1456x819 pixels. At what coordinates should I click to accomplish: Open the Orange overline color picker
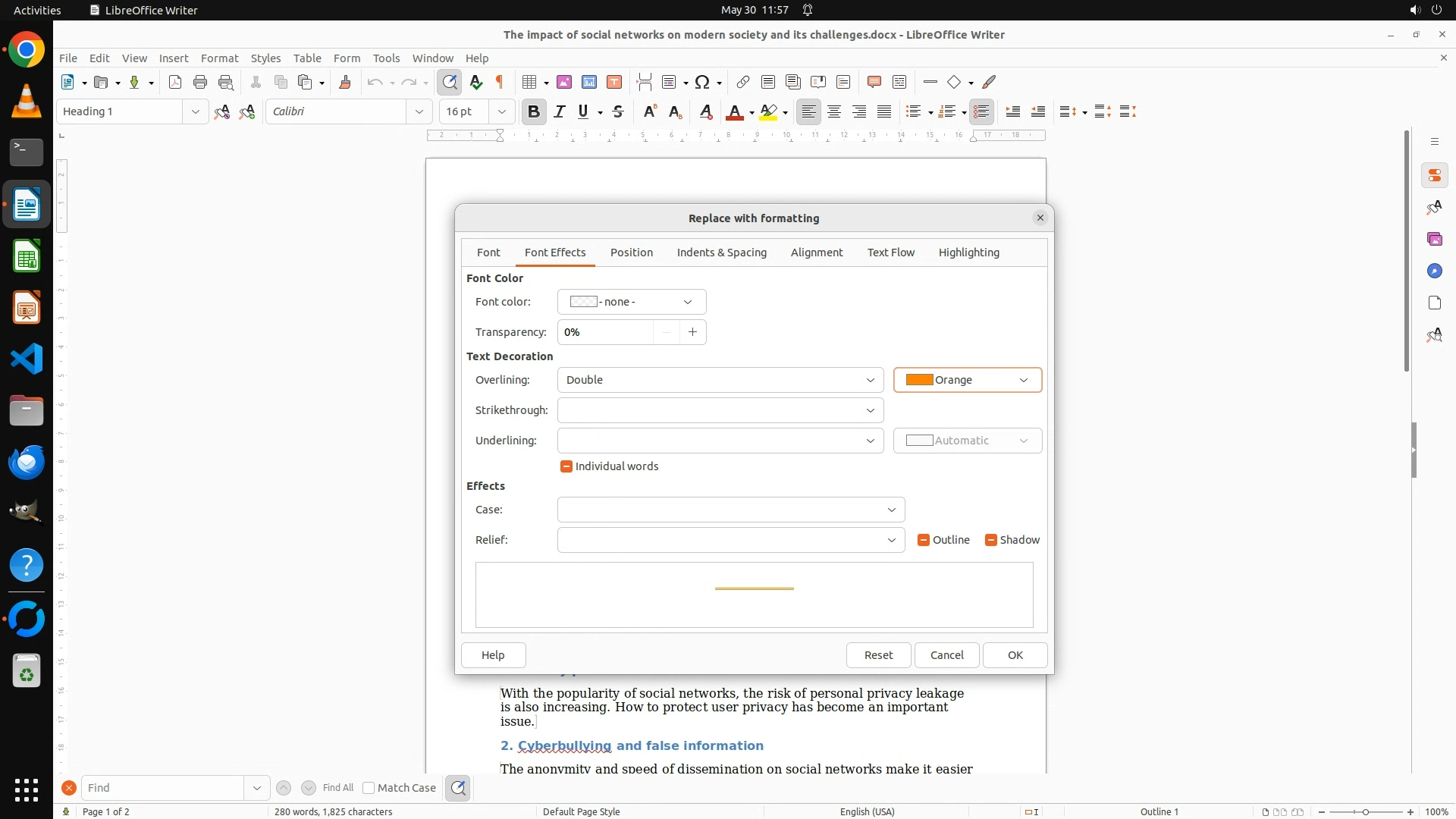coord(967,380)
